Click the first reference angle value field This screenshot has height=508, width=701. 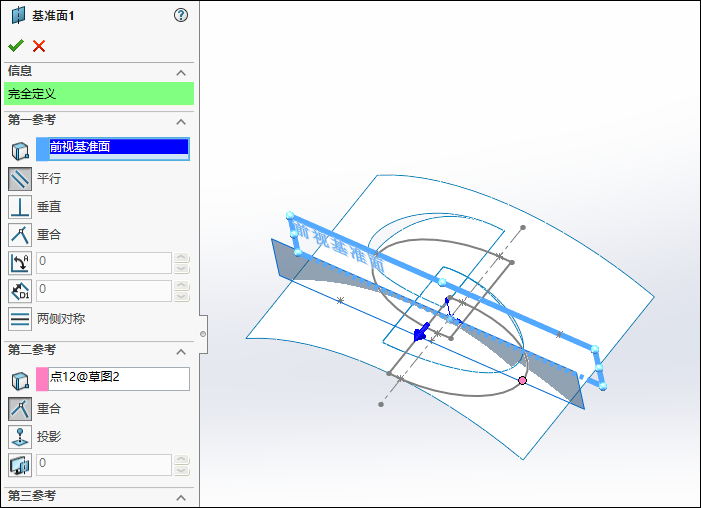[104, 263]
